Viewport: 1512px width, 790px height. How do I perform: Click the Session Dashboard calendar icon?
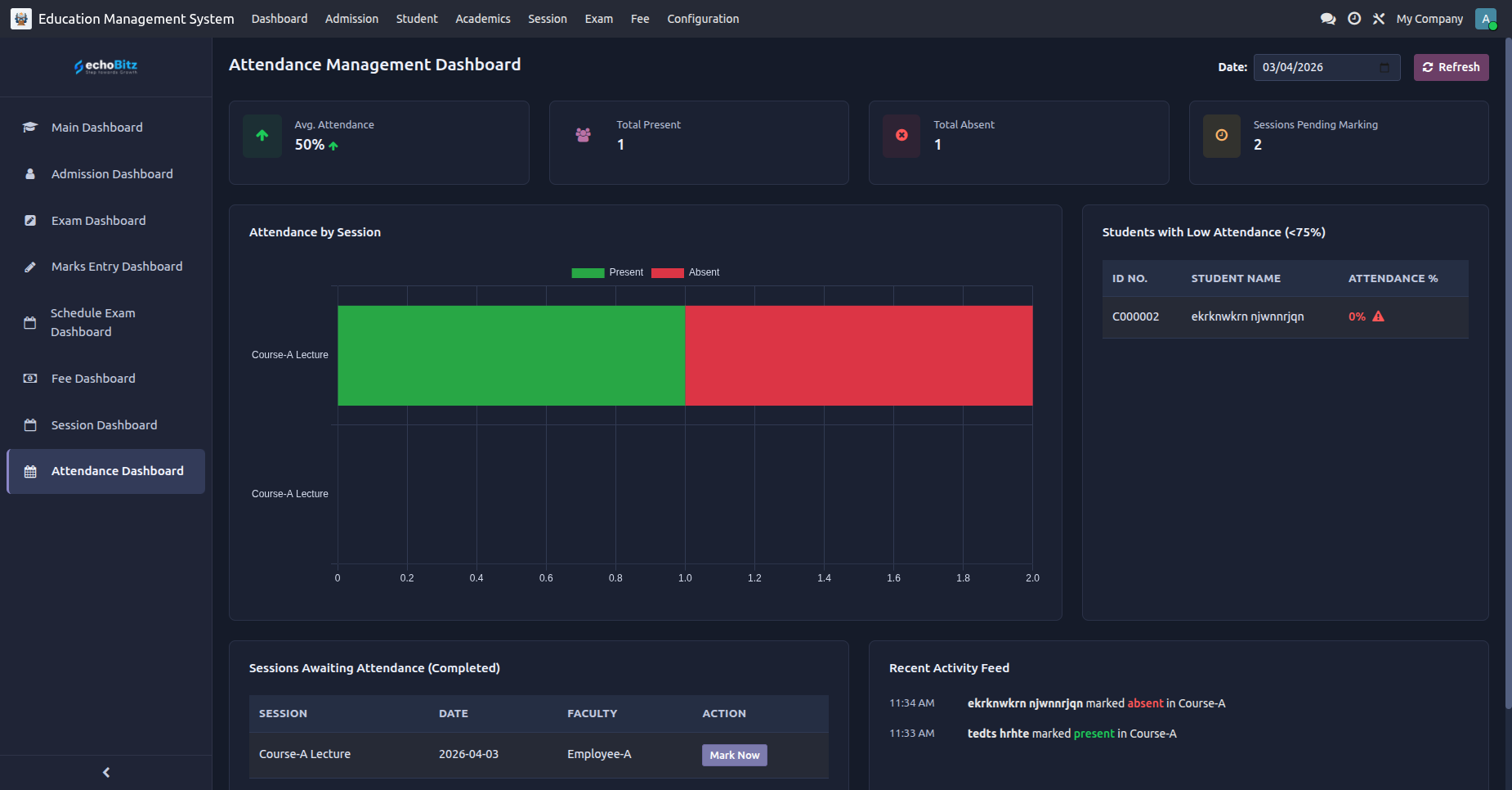point(30,424)
